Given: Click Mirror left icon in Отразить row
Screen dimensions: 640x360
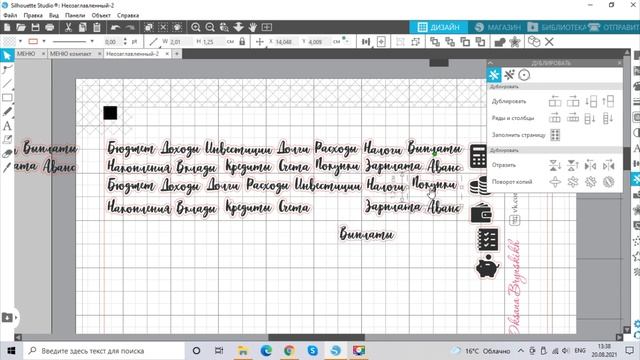Looking at the screenshot, I should (590, 165).
